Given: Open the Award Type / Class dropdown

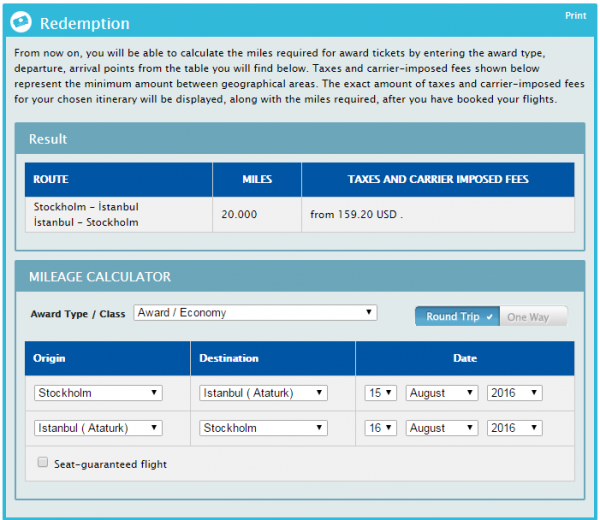Looking at the screenshot, I should 255,313.
